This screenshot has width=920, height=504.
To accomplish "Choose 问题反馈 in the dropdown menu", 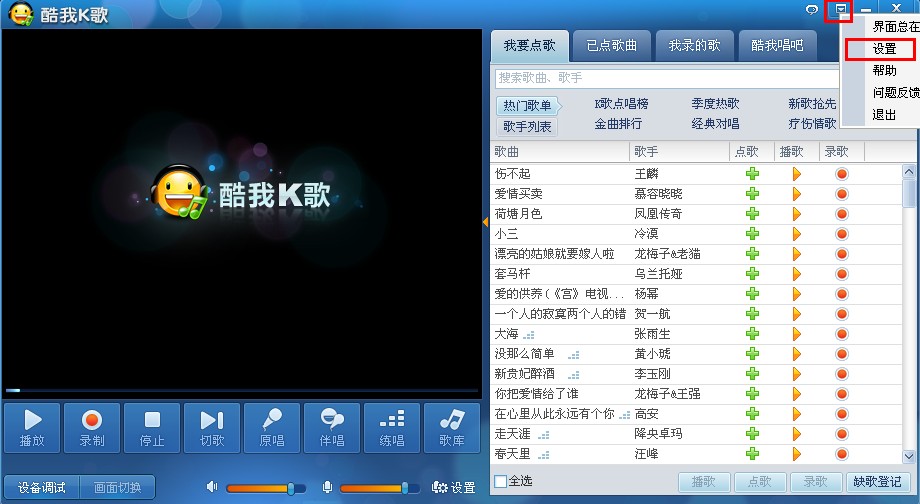I will (895, 92).
